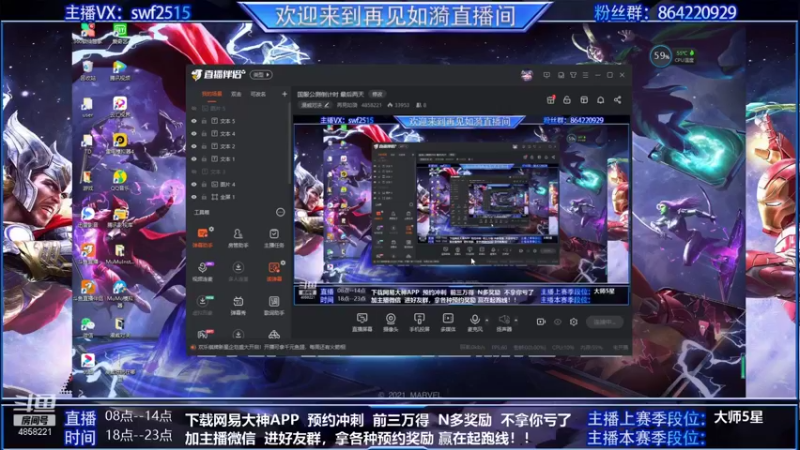Add a new scene with the plus button
800x450 pixels.
(x=284, y=94)
